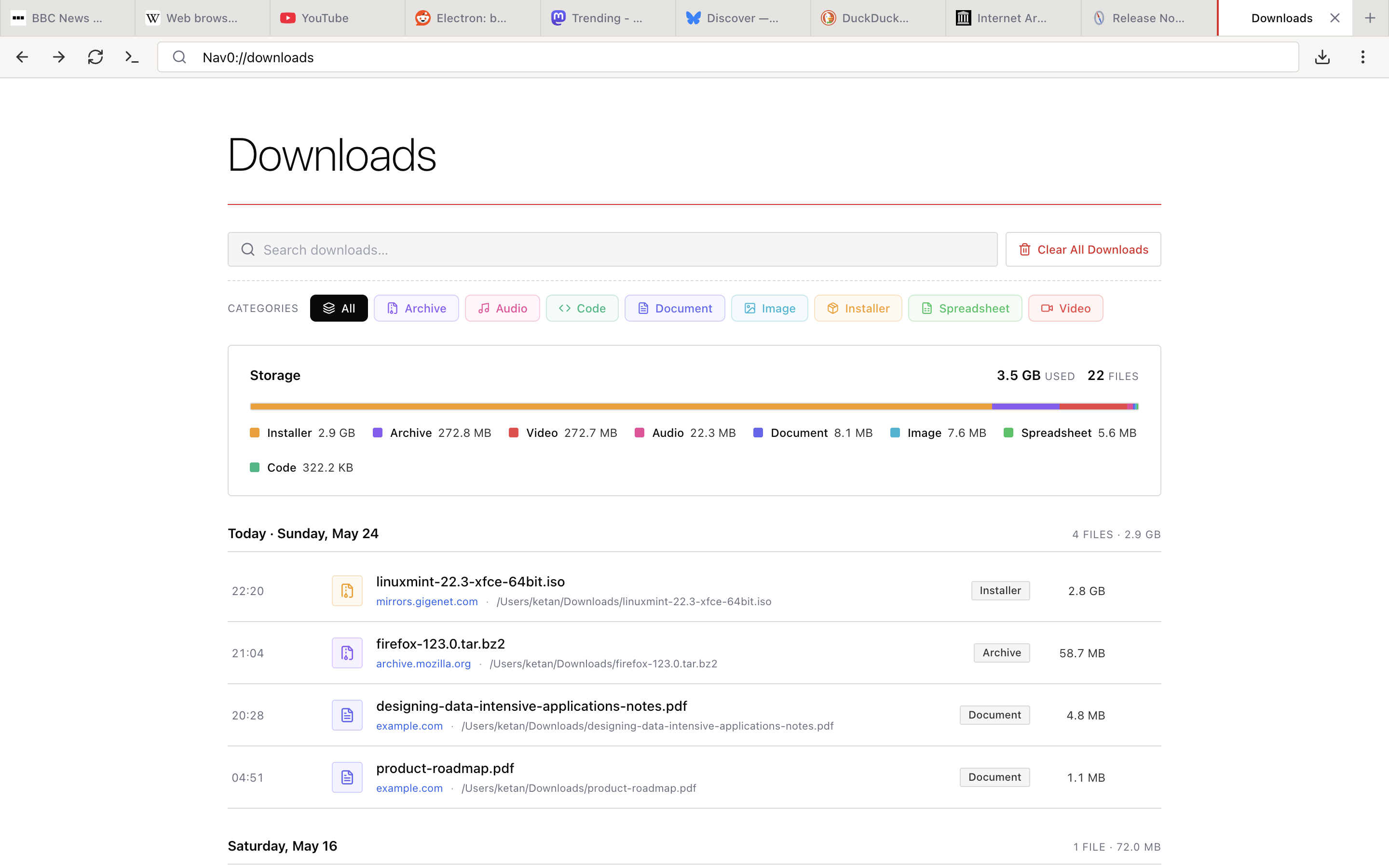Open mirrors.gigenet.com source link
1389x868 pixels.
(x=427, y=602)
